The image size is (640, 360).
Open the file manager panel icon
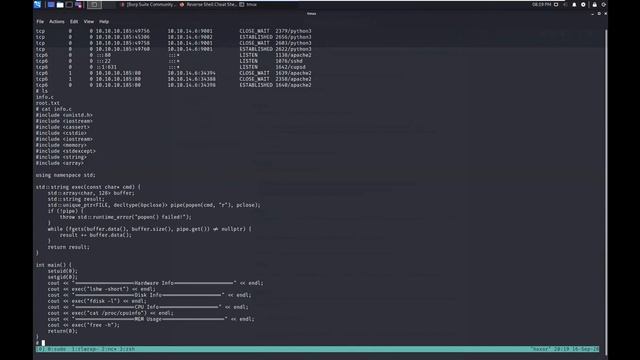pyautogui.click(x=60, y=5)
